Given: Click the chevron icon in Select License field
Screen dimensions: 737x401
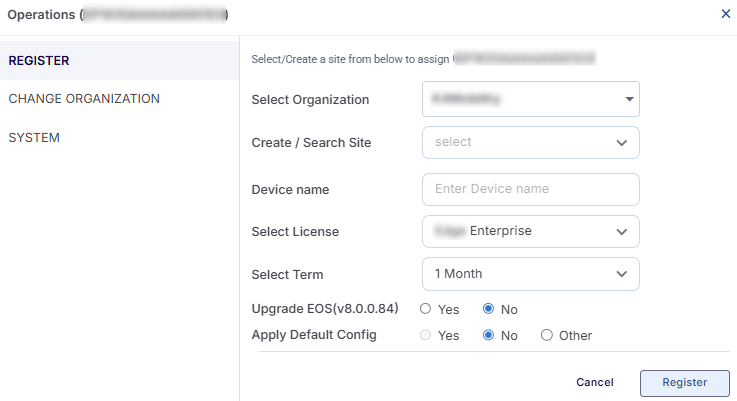Looking at the screenshot, I should (622, 232).
